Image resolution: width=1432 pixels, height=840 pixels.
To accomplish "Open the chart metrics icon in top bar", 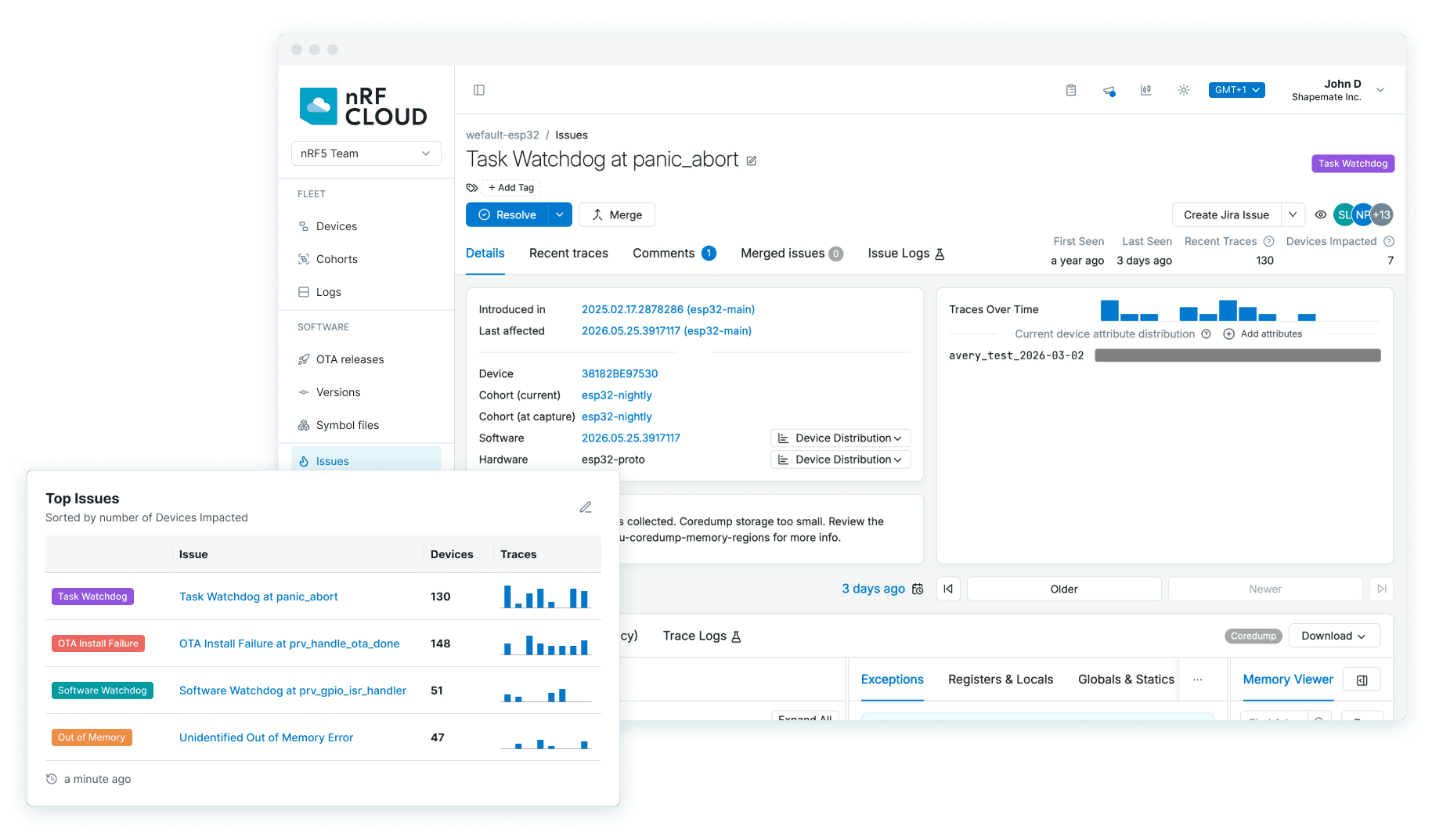I will (x=1146, y=90).
